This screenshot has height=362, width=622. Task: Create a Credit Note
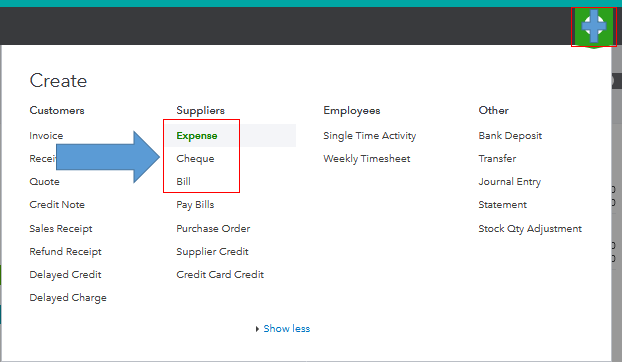point(57,205)
